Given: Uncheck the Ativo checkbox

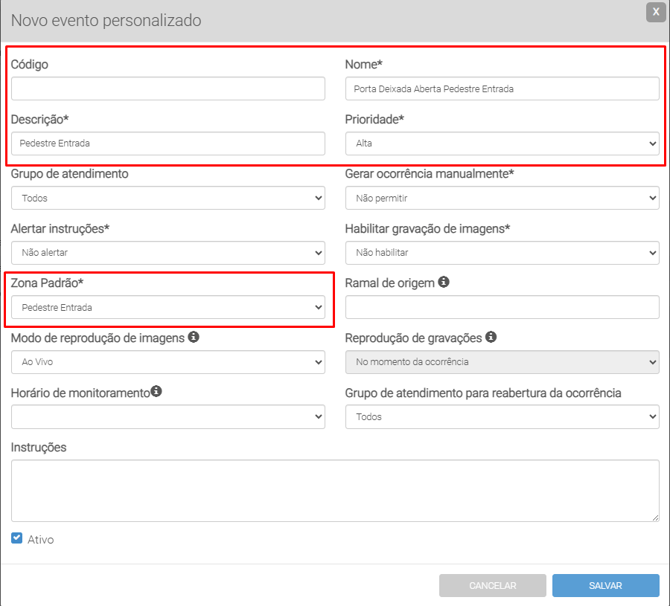Looking at the screenshot, I should pos(17,538).
